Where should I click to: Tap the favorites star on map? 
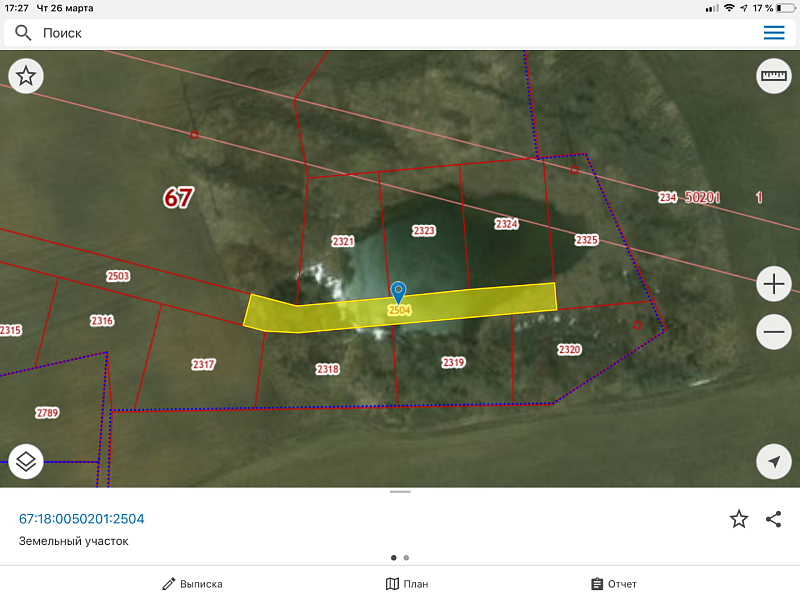[26, 76]
